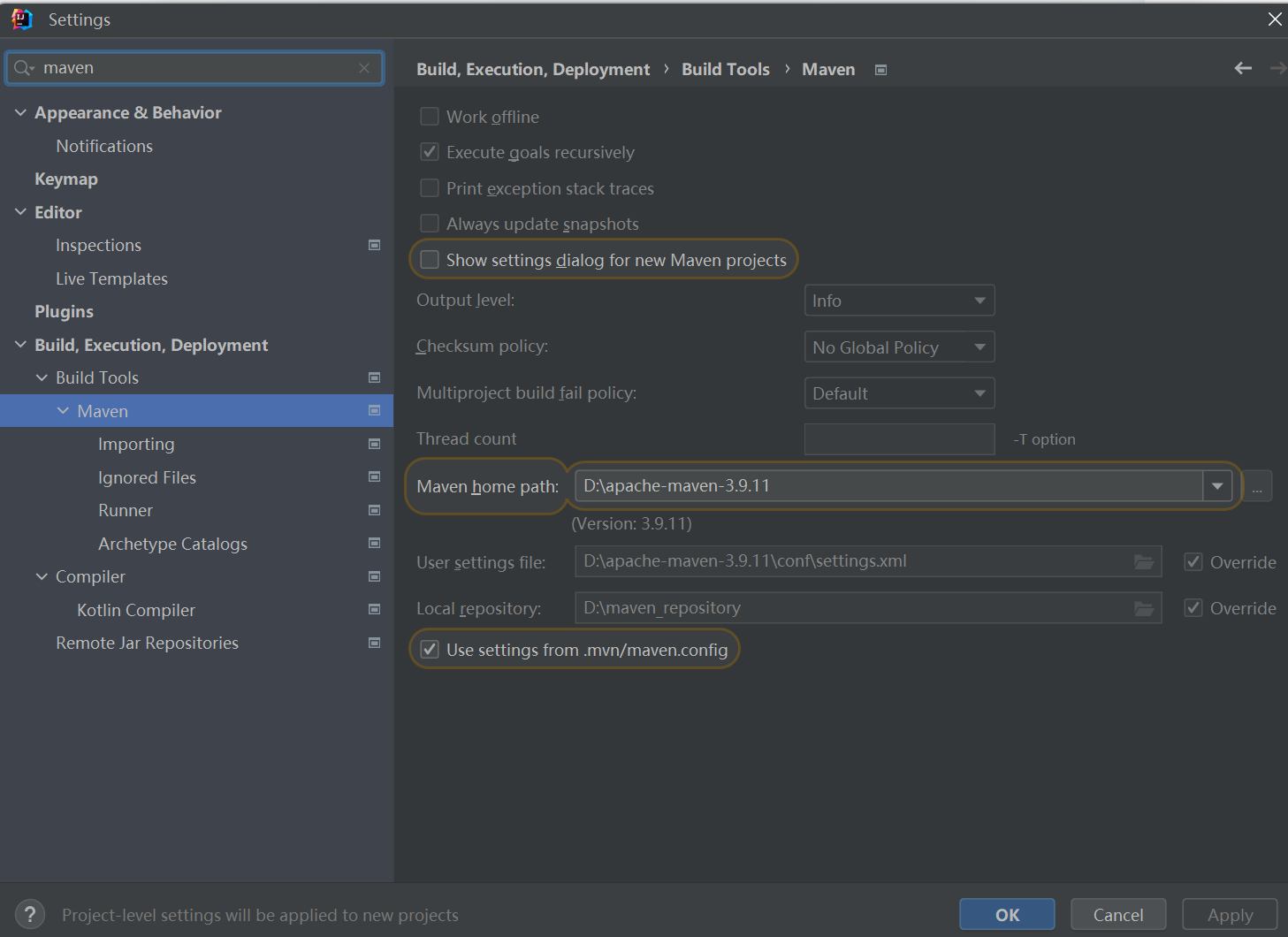Select Ignored Files under Maven

point(147,477)
